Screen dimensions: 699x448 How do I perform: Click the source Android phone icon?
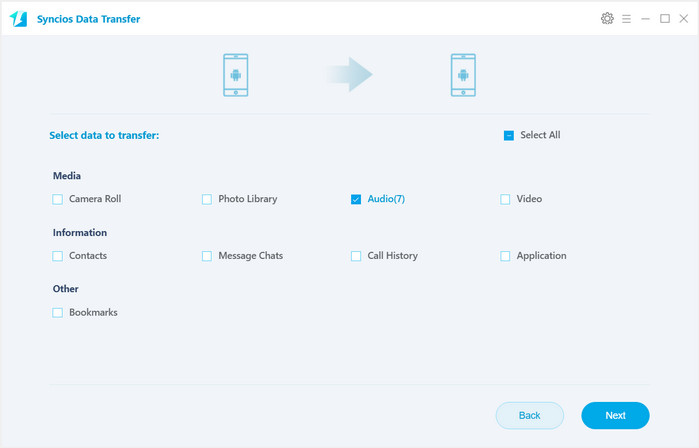pyautogui.click(x=235, y=75)
